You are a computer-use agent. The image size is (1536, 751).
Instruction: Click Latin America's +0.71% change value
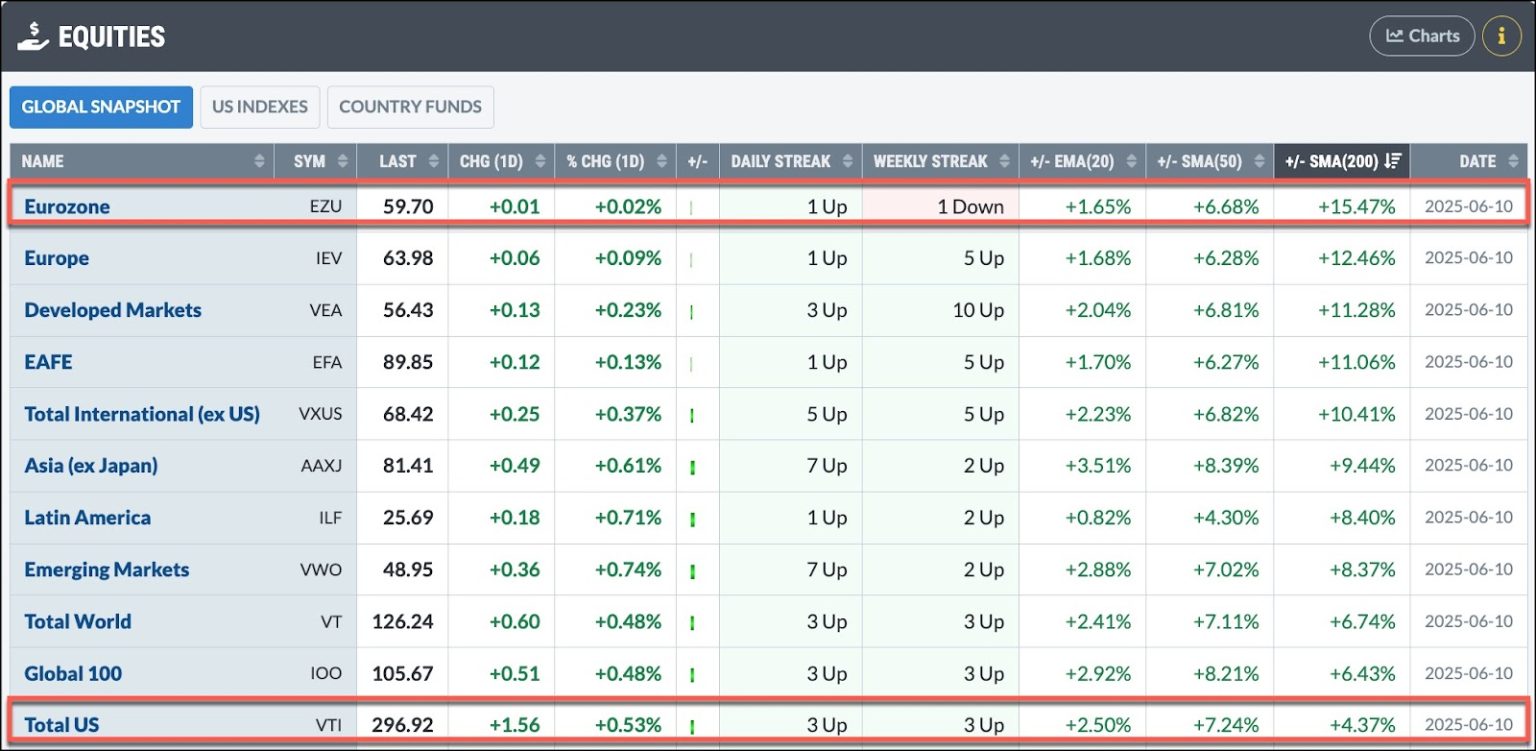tap(628, 518)
